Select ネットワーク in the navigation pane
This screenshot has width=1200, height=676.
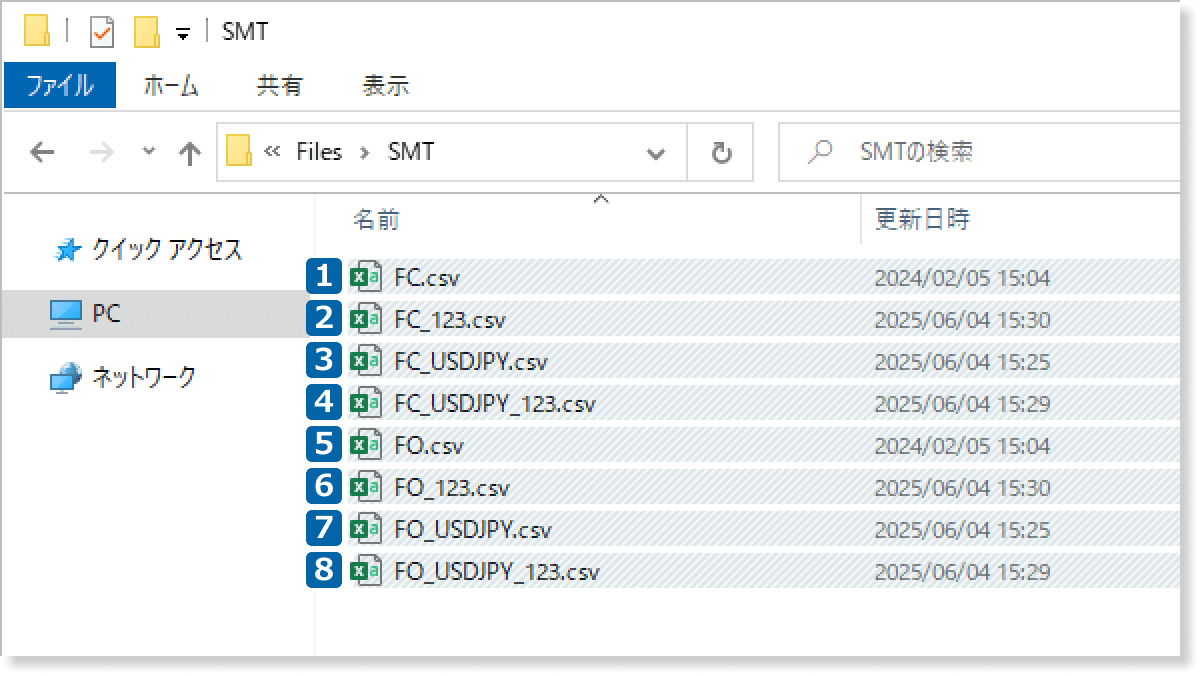tap(143, 378)
